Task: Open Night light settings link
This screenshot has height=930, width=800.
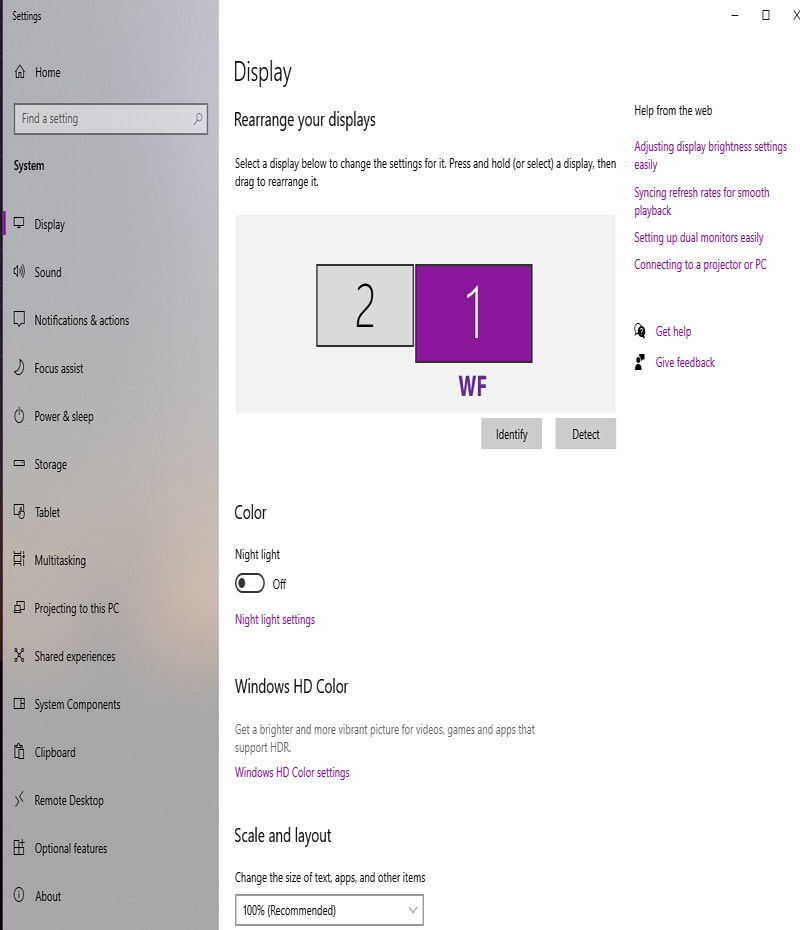Action: 275,619
